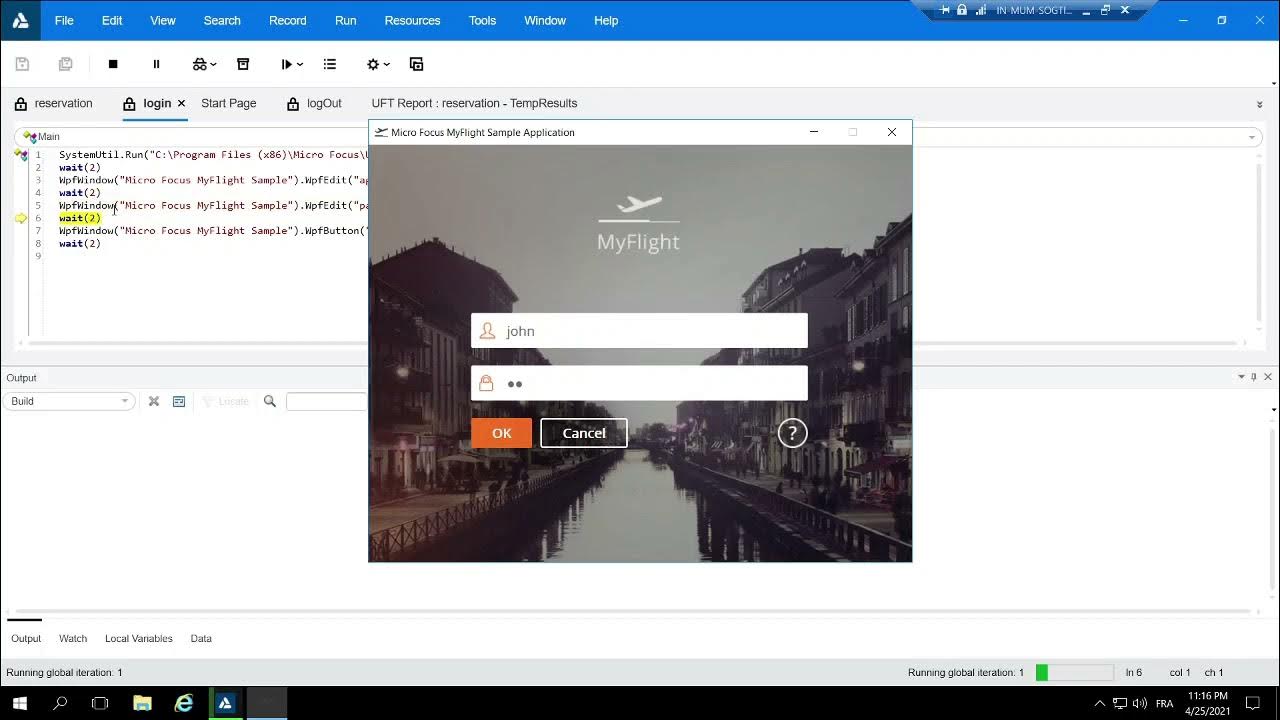Toggle word wrap icon in Output pane
Image resolution: width=1280 pixels, height=720 pixels.
click(179, 401)
